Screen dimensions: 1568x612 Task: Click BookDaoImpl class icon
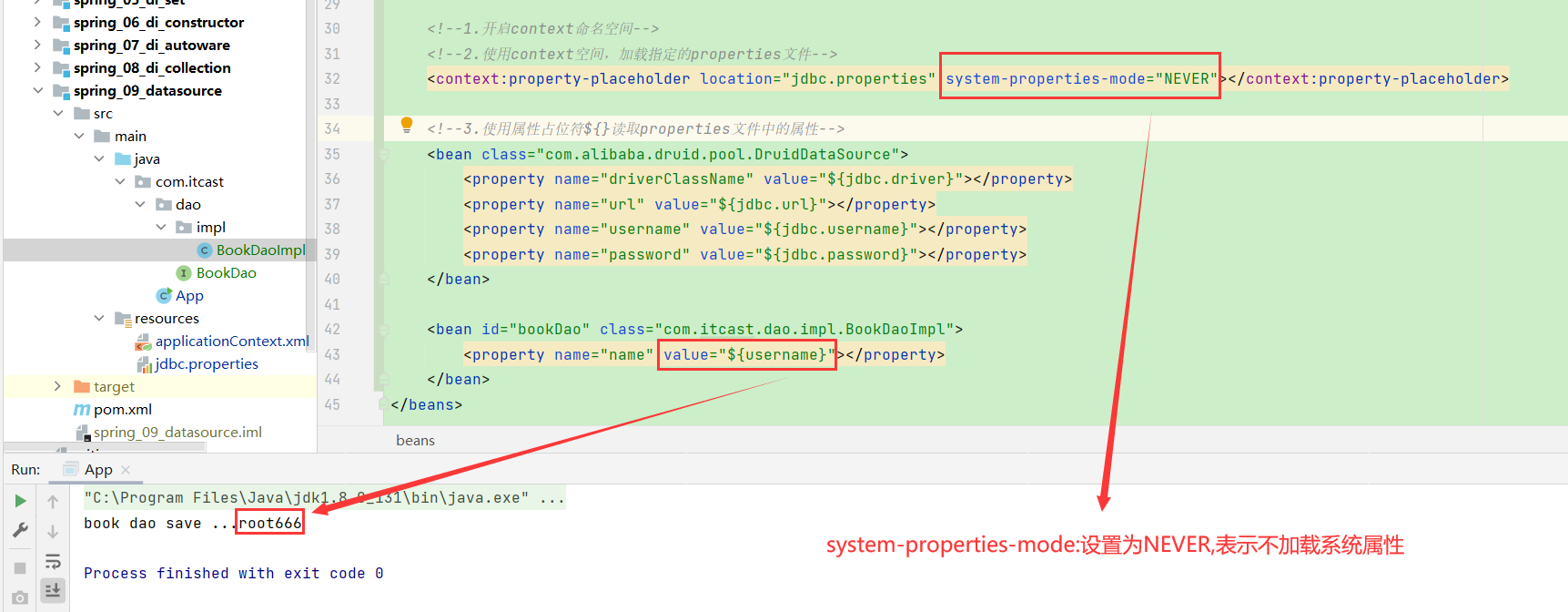(x=205, y=250)
